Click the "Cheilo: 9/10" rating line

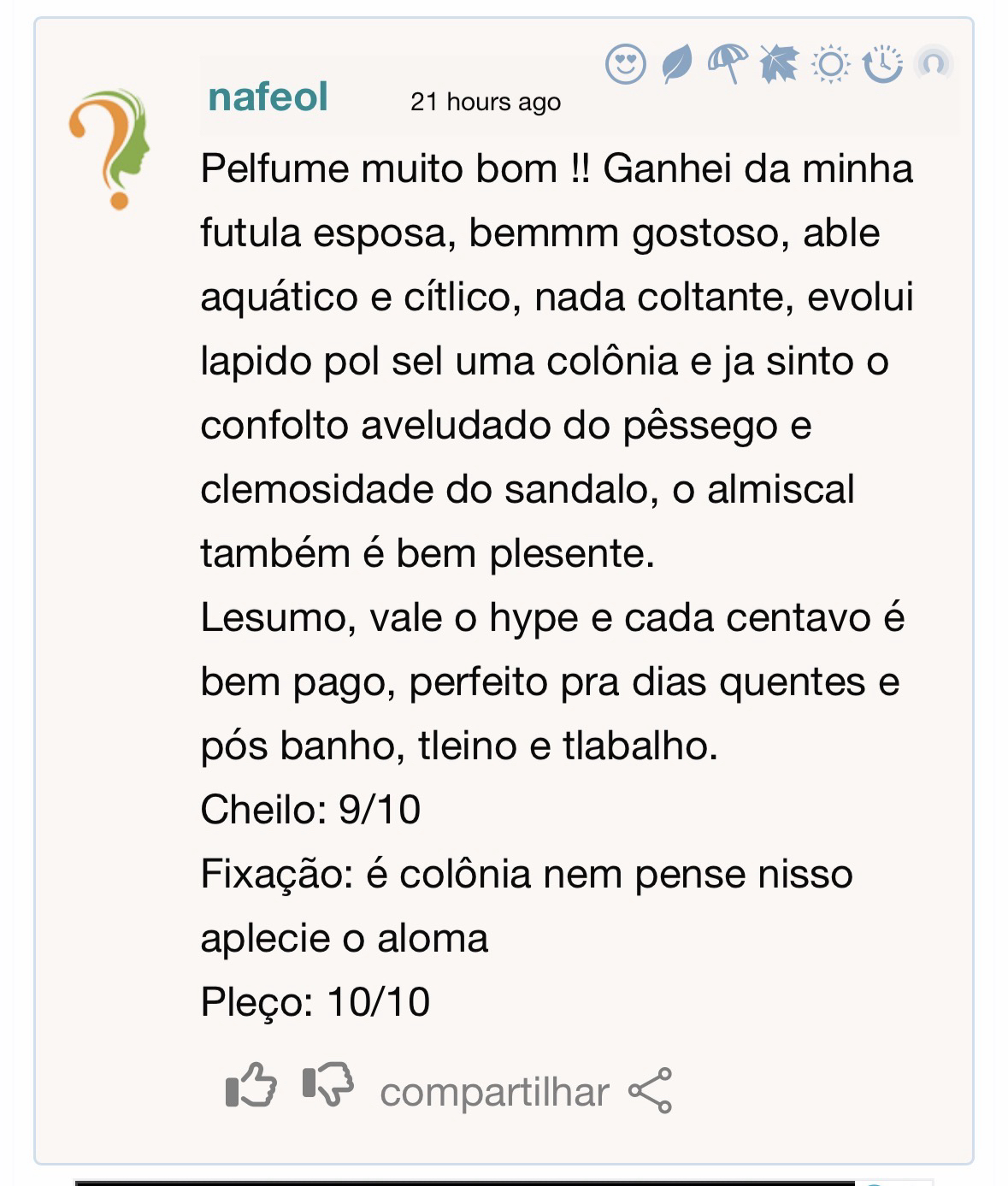pos(310,810)
